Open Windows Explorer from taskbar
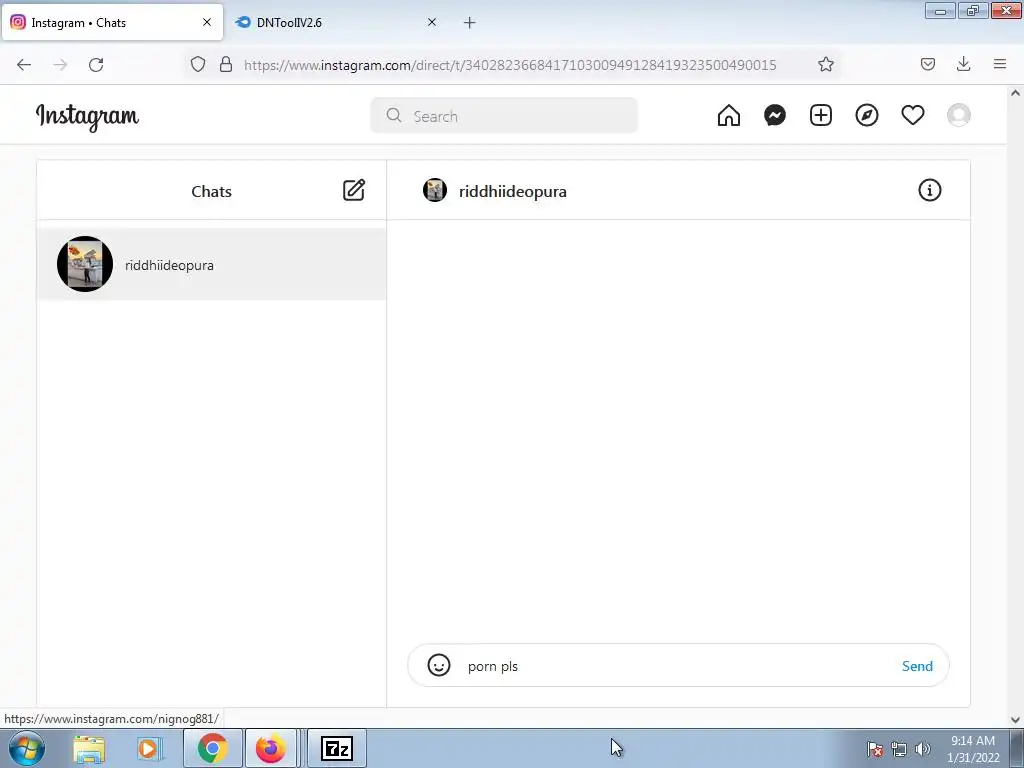The image size is (1024, 768). coord(89,749)
